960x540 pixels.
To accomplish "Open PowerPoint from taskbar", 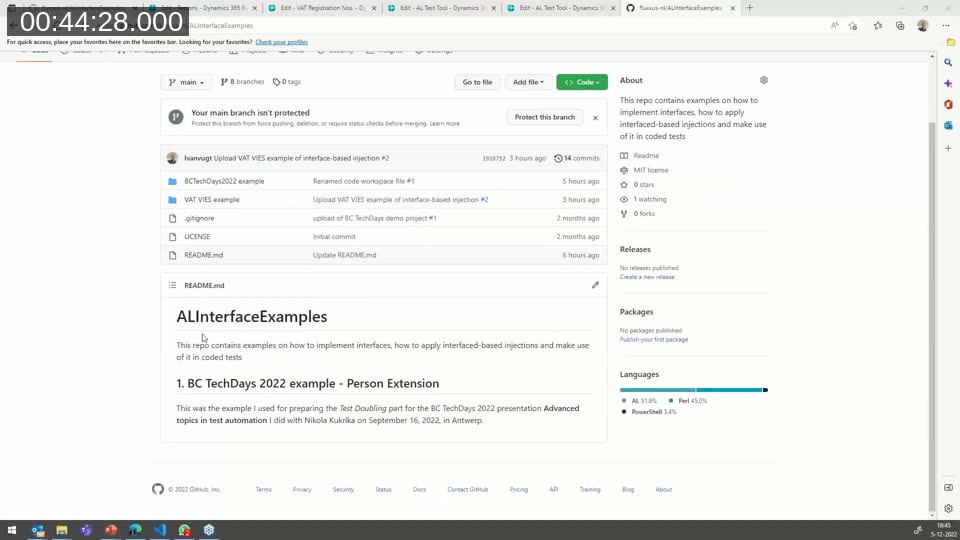I will coord(111,530).
